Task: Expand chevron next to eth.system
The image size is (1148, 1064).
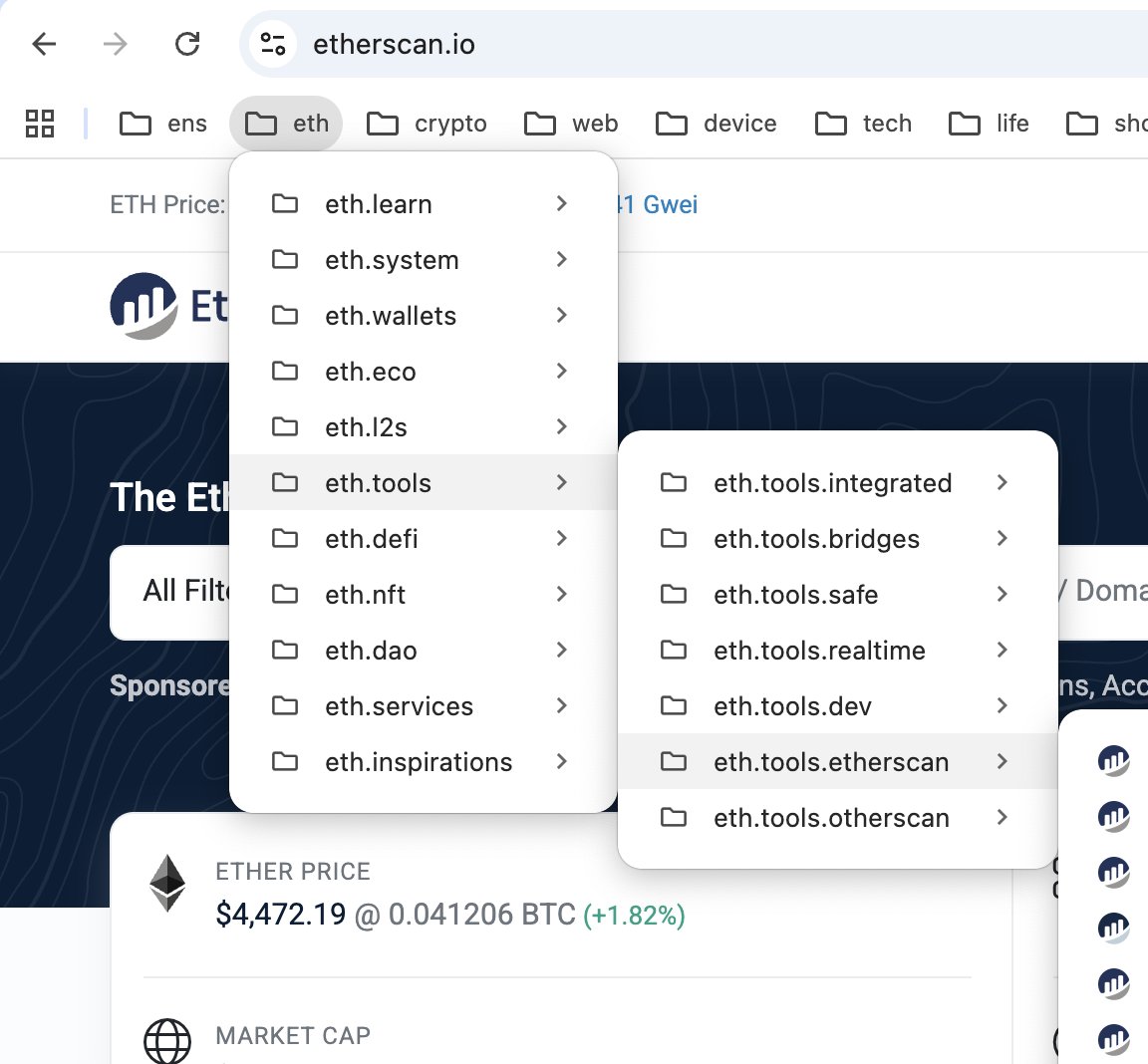Action: 562,259
